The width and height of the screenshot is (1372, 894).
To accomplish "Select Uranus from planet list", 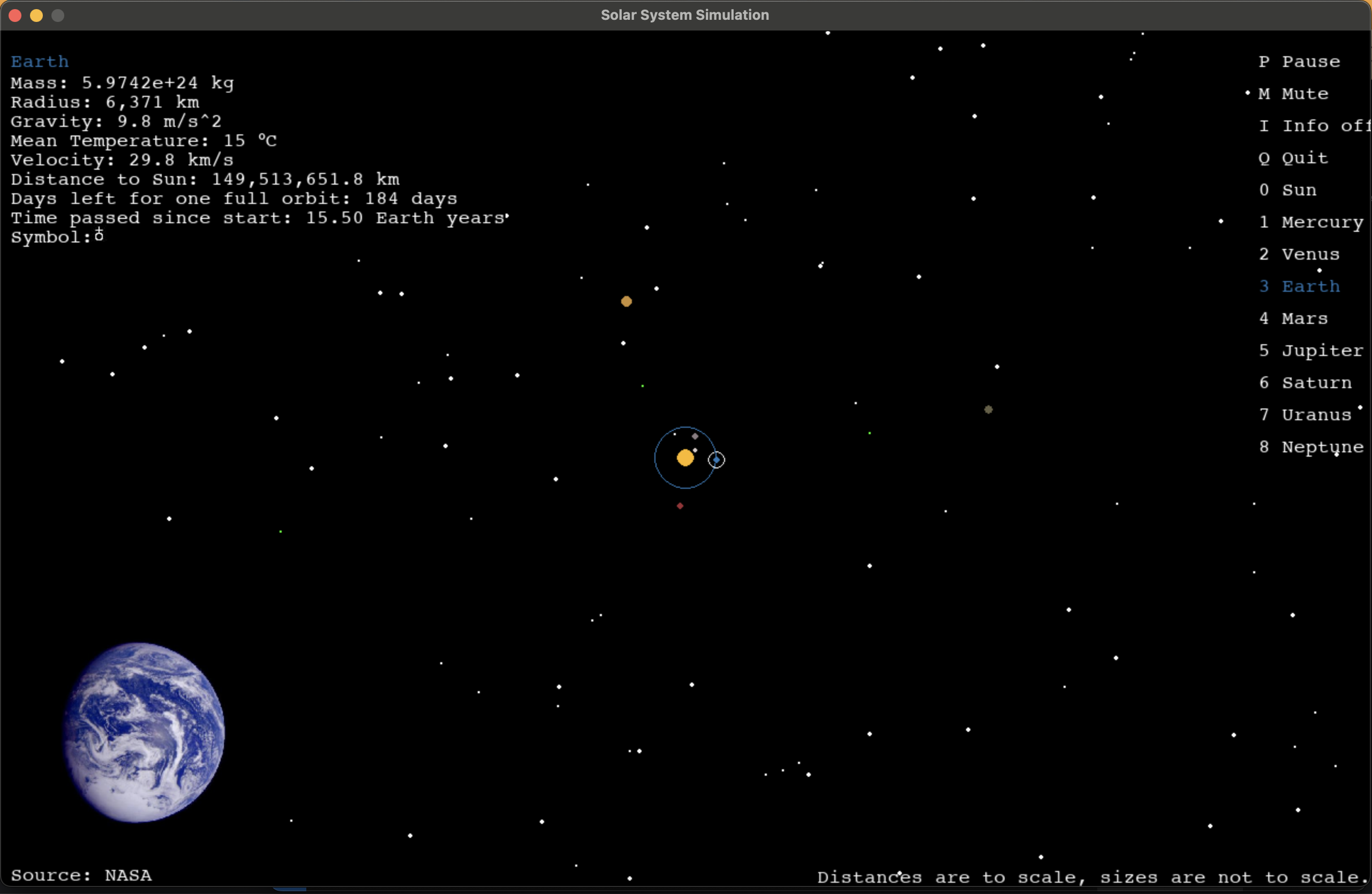I will 1305,415.
